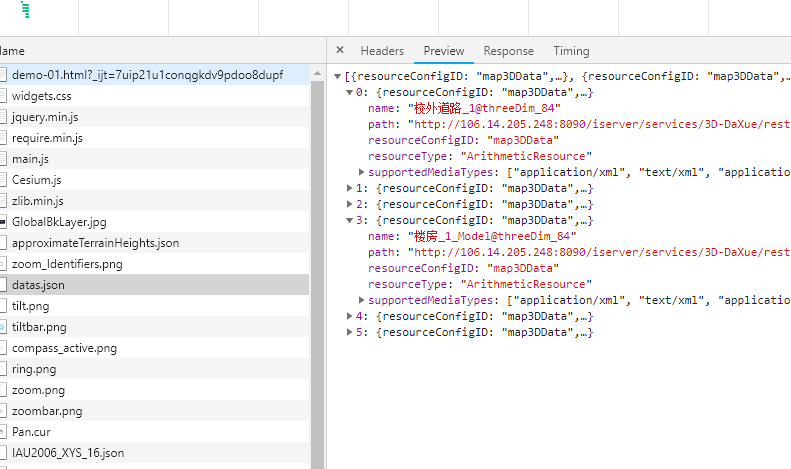Select GlobalBkLayer.jpg request
791x469 pixels.
click(x=154, y=222)
